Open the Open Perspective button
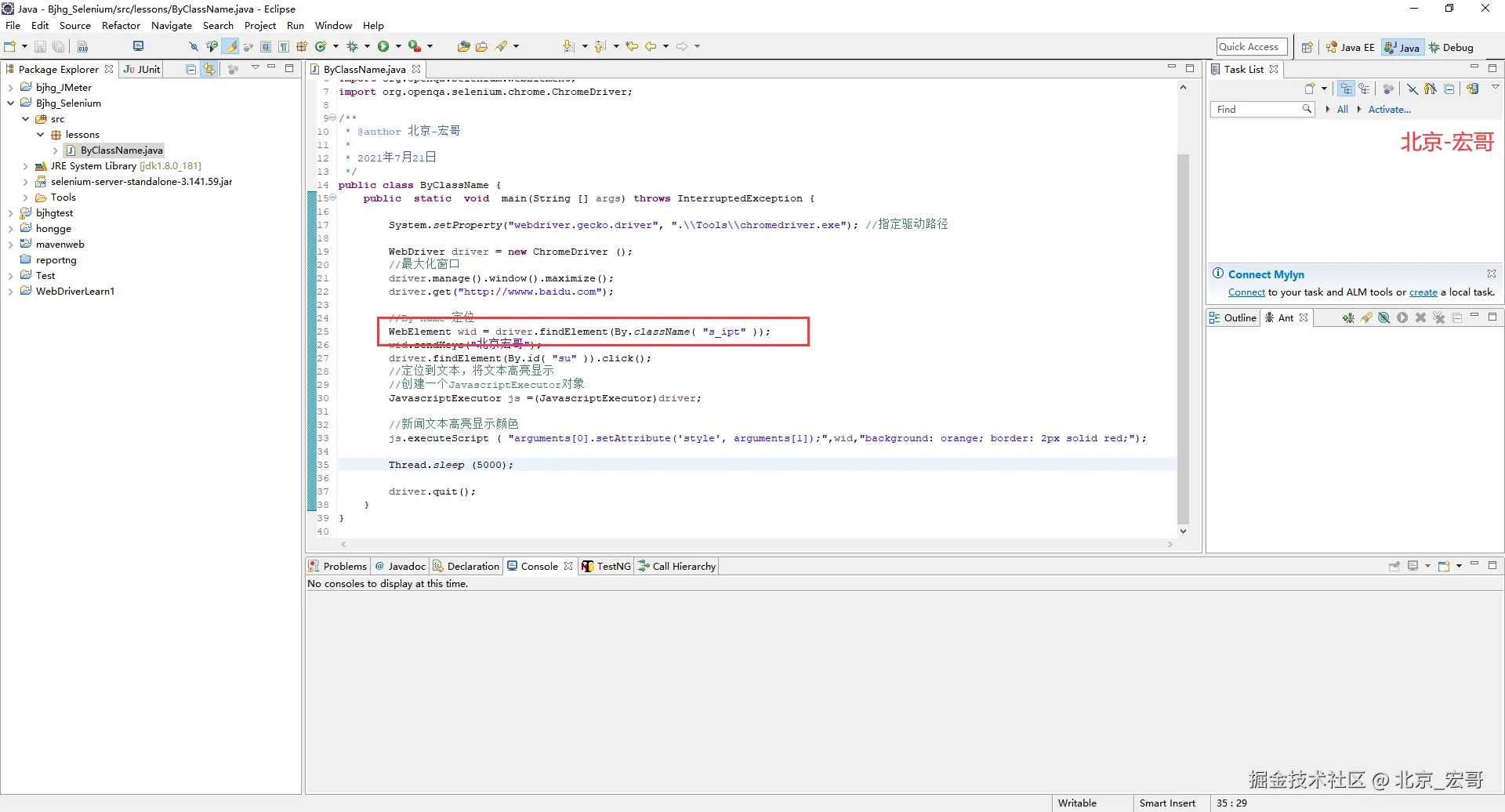1505x812 pixels. click(x=1307, y=47)
